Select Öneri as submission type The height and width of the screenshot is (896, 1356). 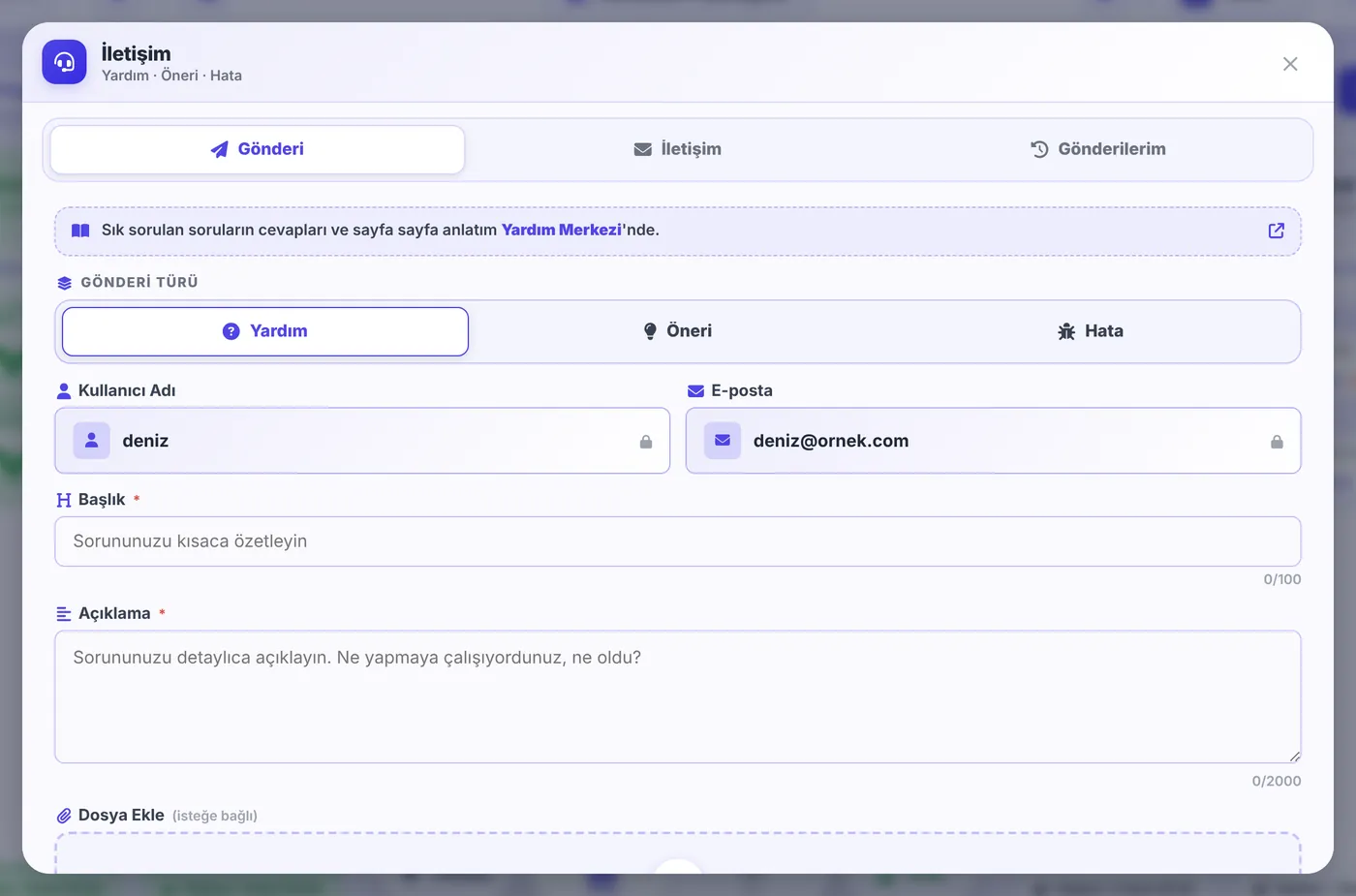[678, 331]
